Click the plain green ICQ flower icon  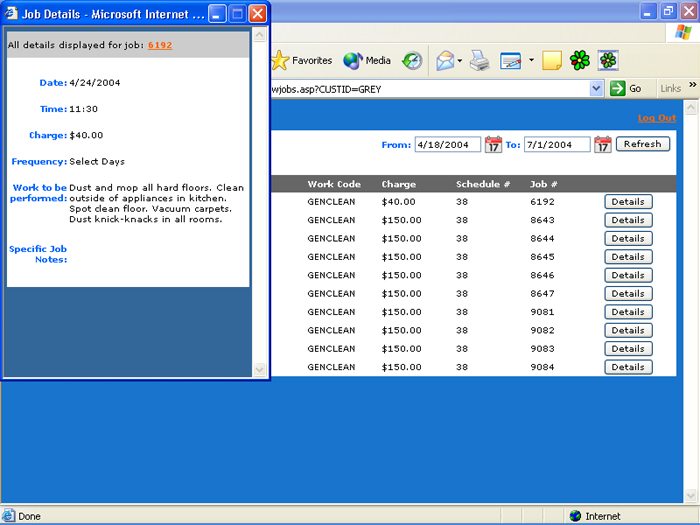point(579,60)
